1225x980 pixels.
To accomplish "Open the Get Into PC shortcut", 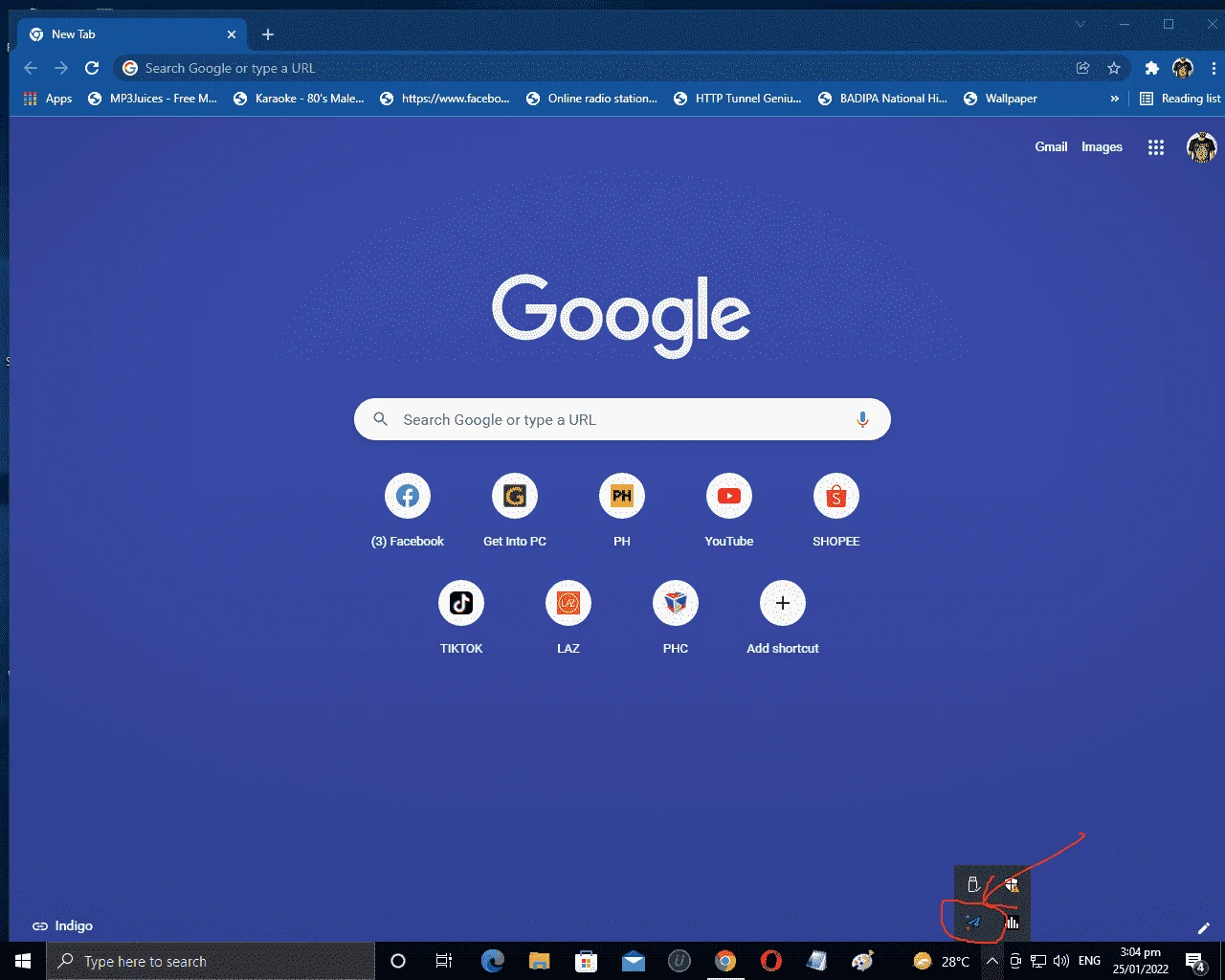I will [x=515, y=511].
